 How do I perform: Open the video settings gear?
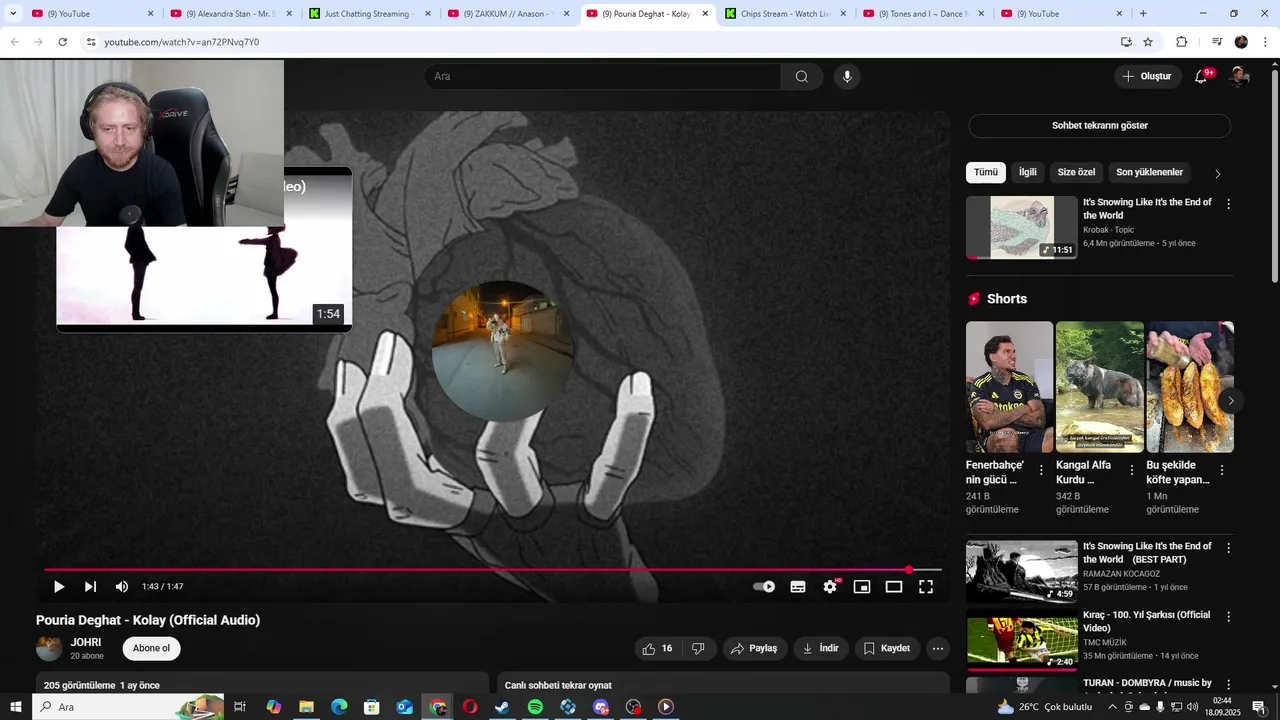coord(830,587)
